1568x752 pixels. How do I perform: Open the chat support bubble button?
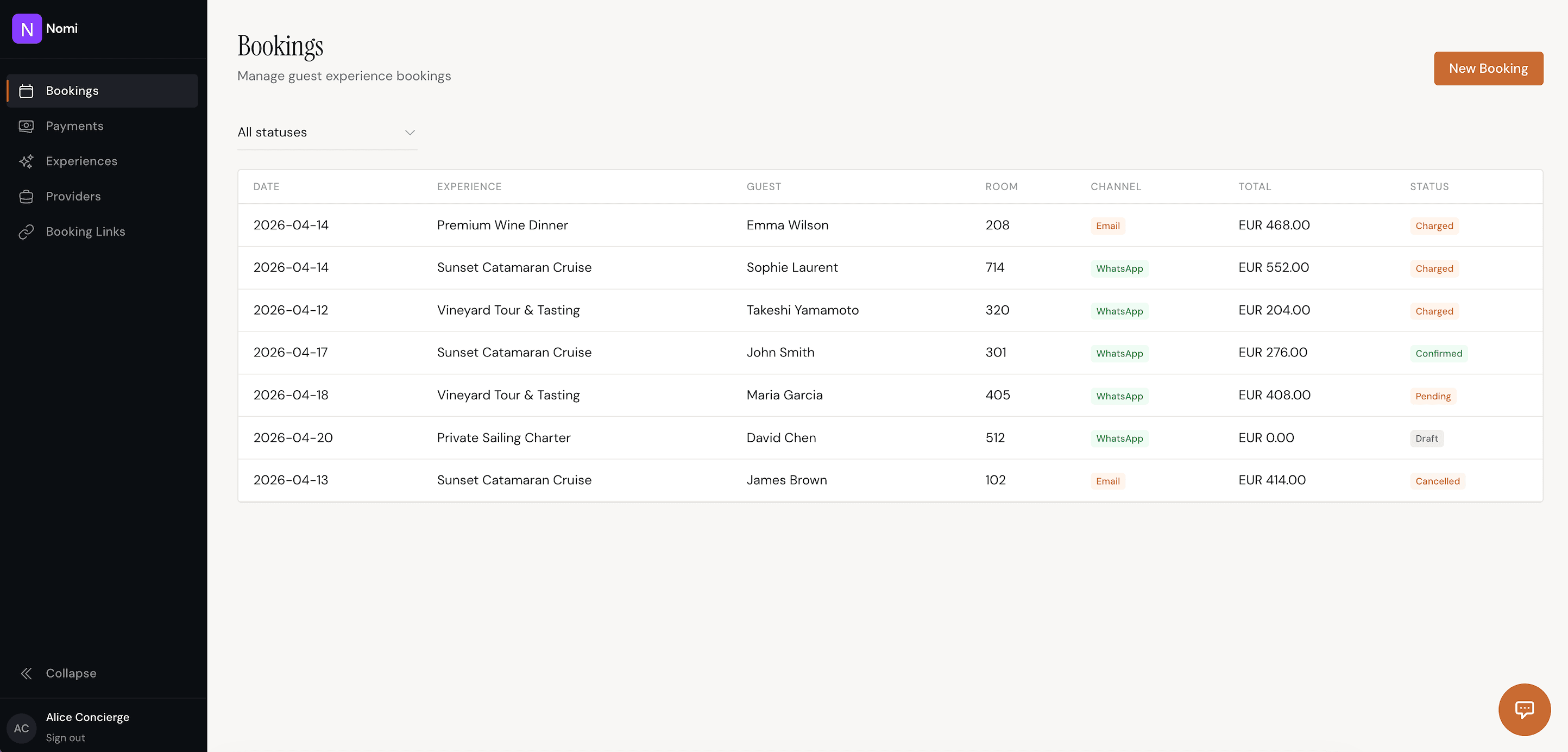pyautogui.click(x=1524, y=710)
